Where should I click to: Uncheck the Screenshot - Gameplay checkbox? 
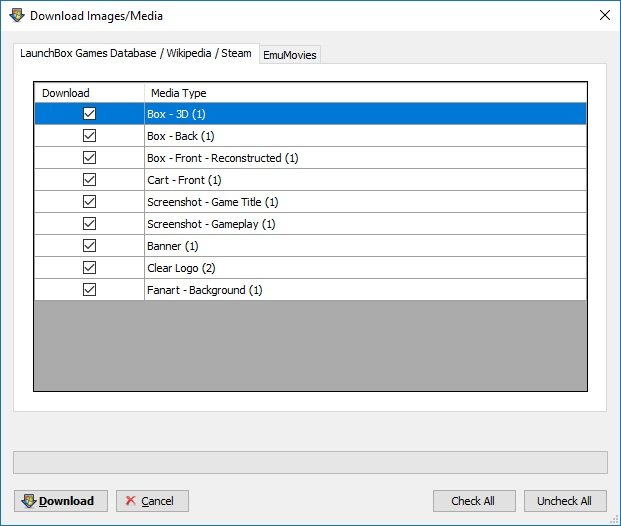(90, 224)
